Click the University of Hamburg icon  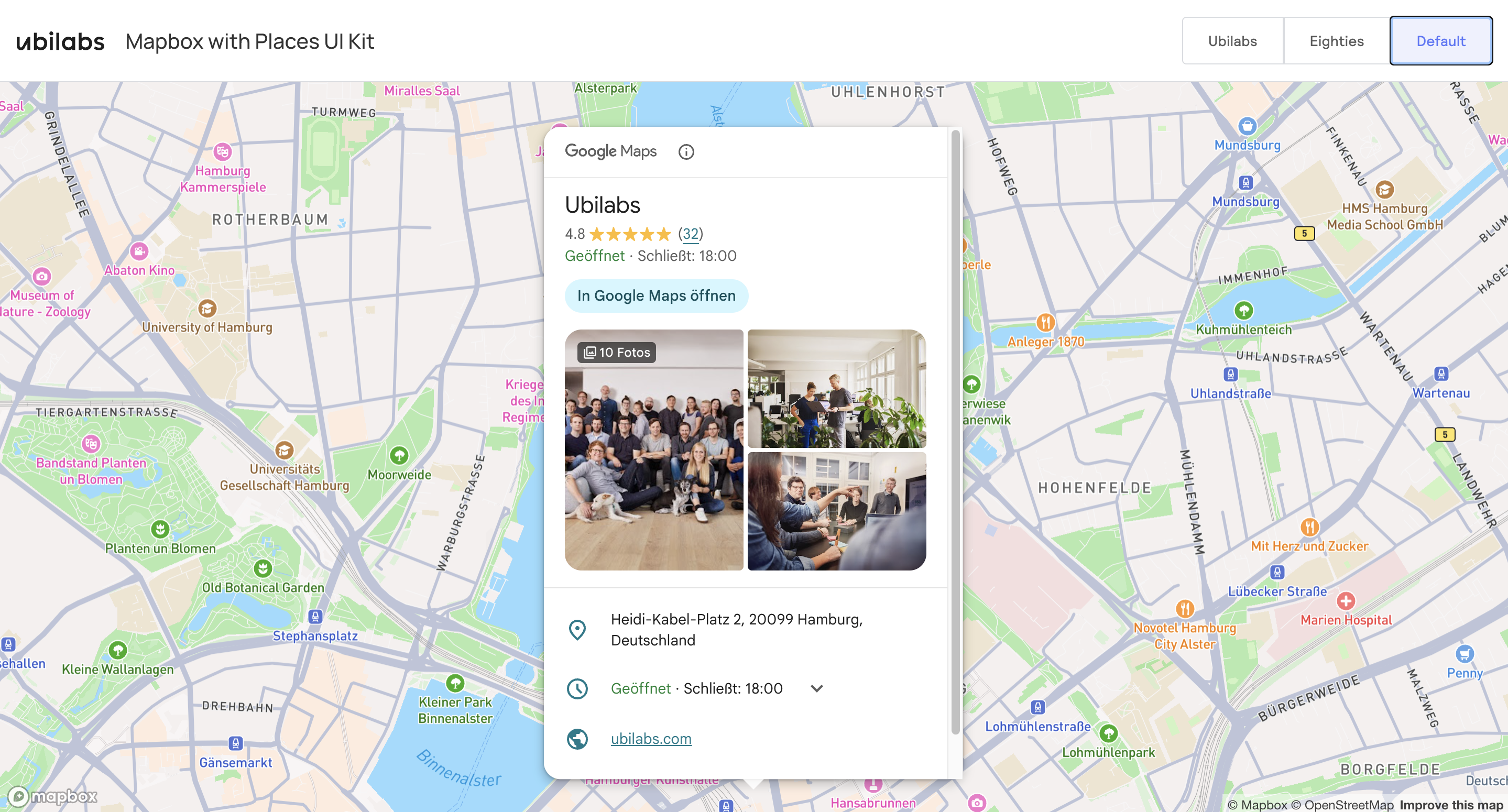pos(206,308)
